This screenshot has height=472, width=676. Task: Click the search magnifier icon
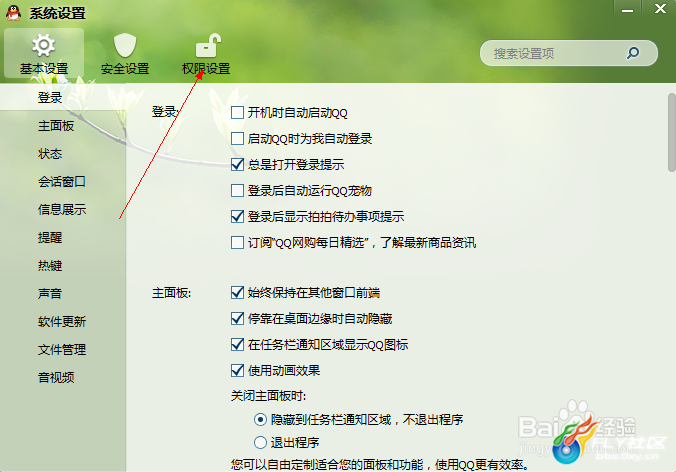[x=632, y=53]
